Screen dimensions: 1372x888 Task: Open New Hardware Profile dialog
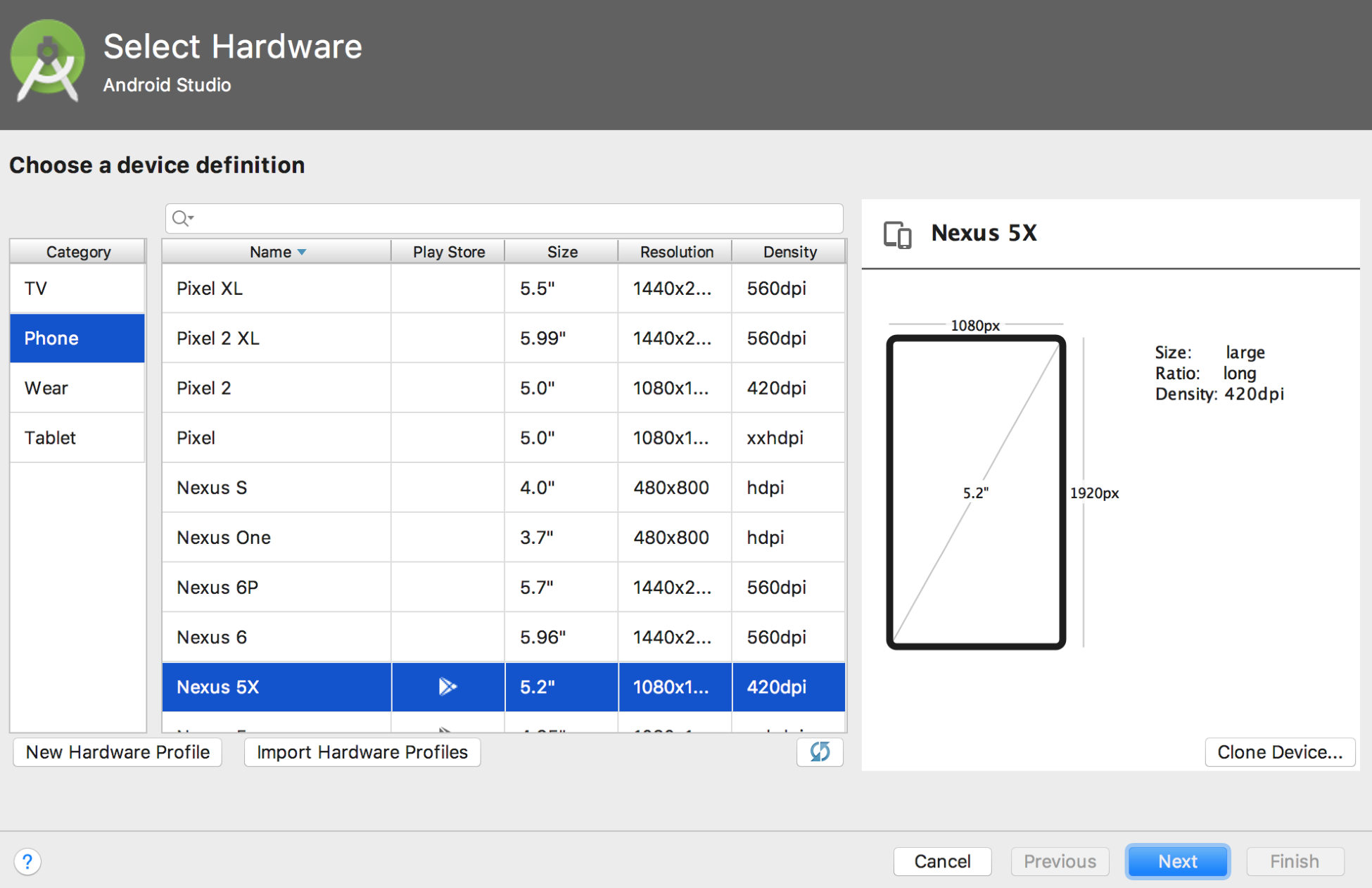point(117,752)
